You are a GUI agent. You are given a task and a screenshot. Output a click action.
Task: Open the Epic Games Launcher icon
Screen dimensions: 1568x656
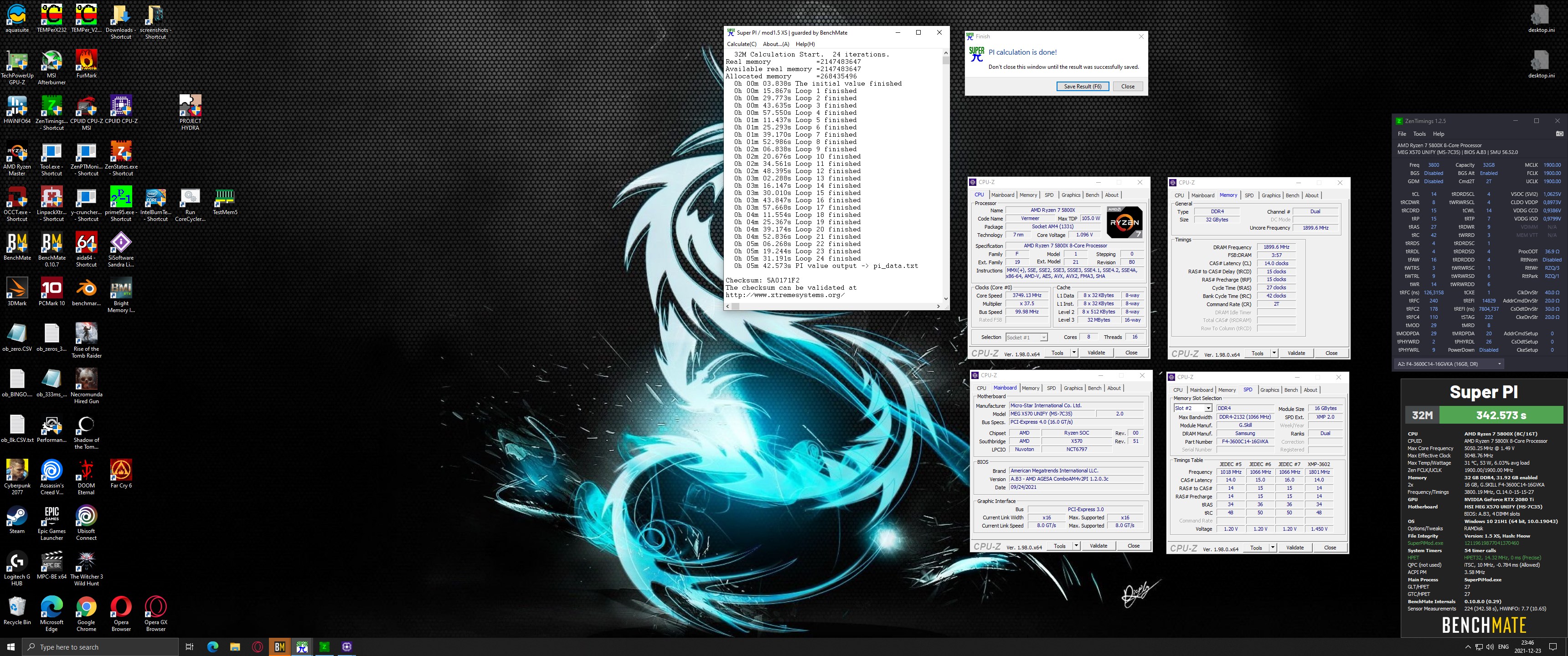click(52, 523)
